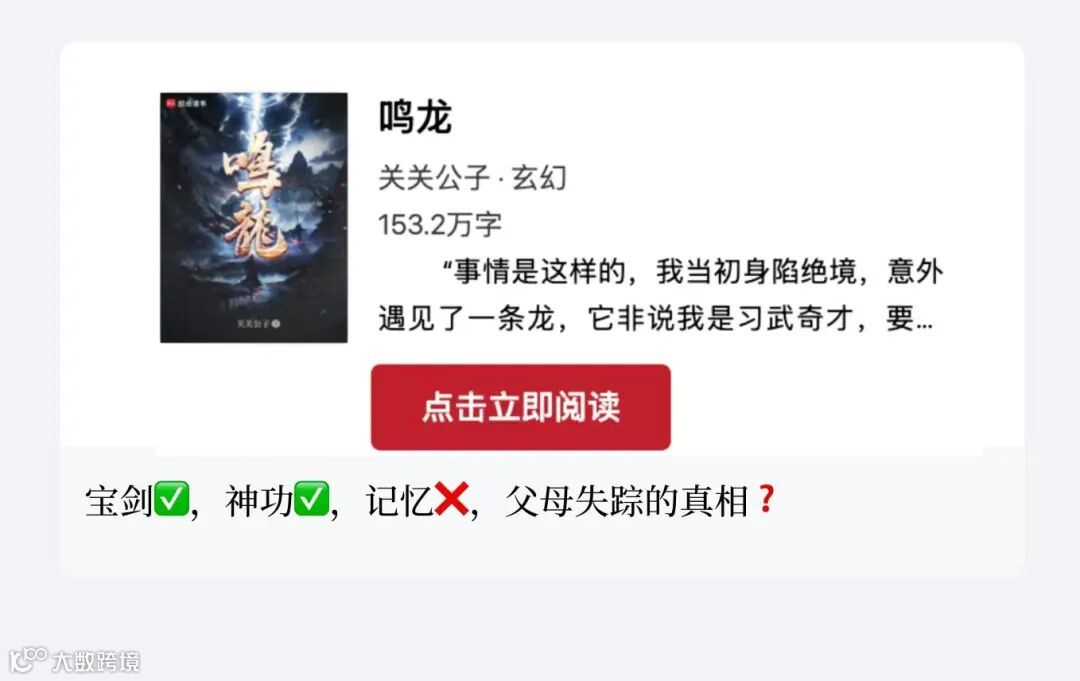Click the 记忆 text
This screenshot has height=681, width=1080.
point(399,501)
